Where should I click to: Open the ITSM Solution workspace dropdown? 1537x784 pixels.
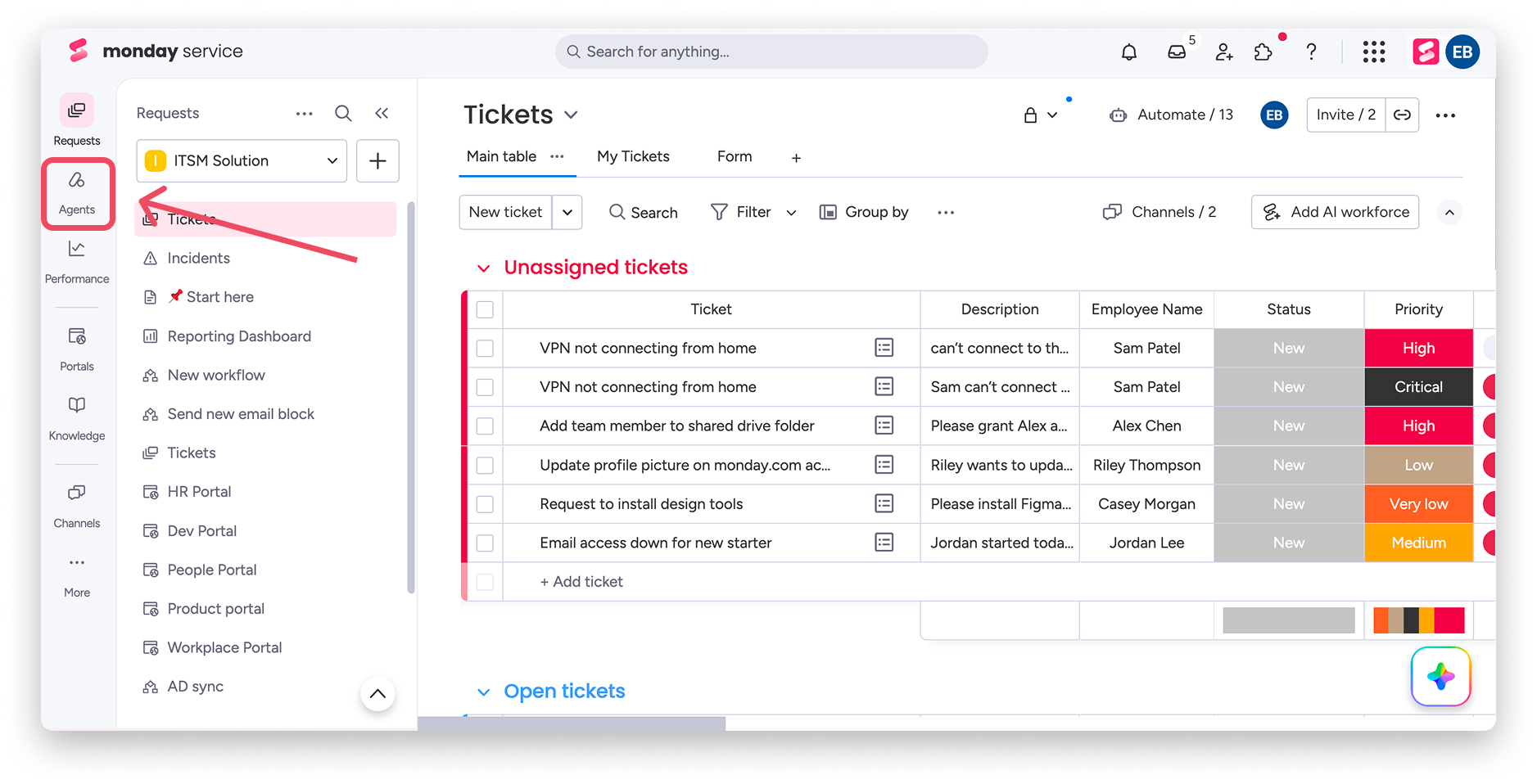point(242,160)
